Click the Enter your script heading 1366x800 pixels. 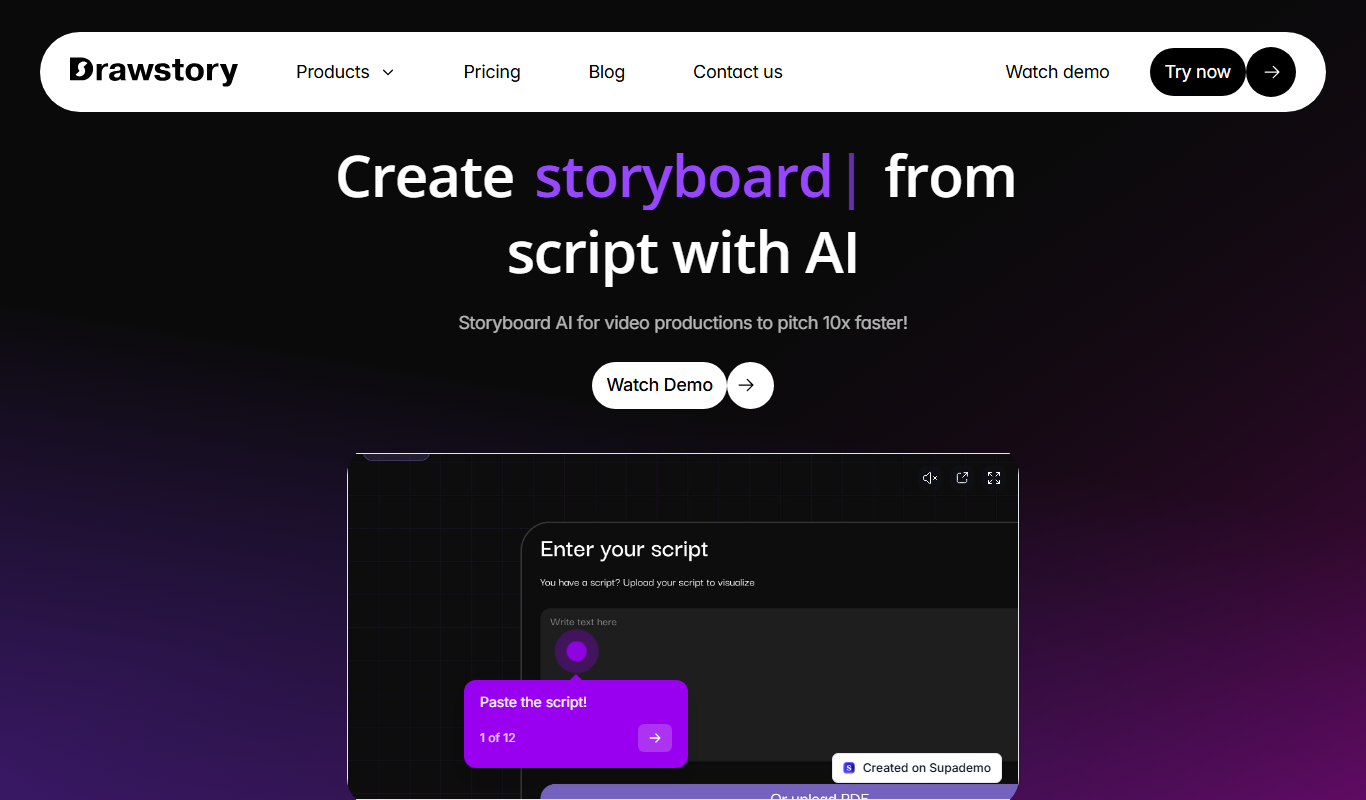(x=624, y=549)
